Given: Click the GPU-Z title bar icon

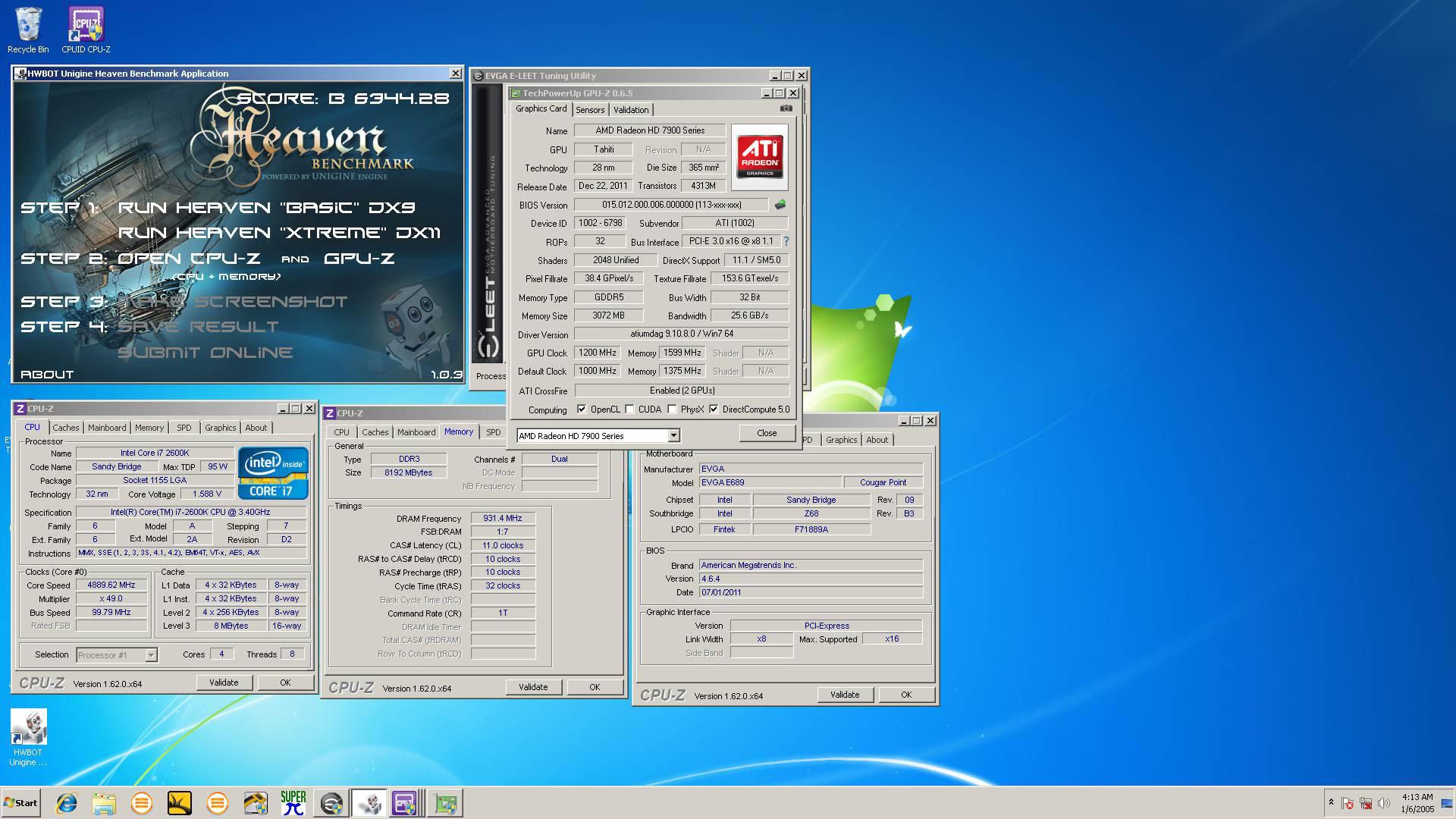Looking at the screenshot, I should click(x=516, y=93).
